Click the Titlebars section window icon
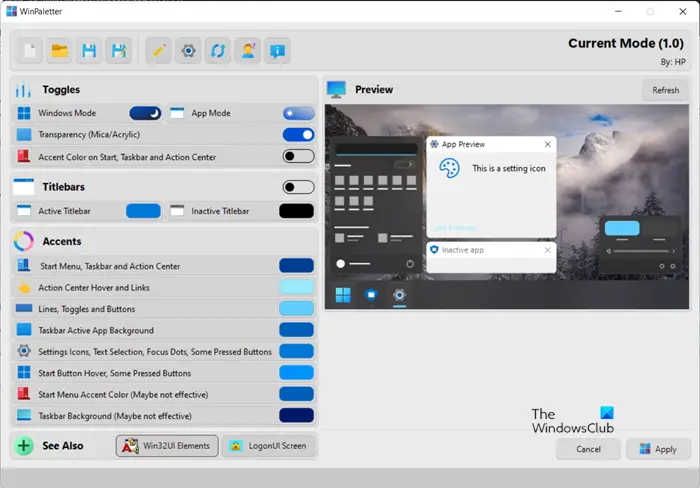The height and width of the screenshot is (488, 700). coord(24,187)
